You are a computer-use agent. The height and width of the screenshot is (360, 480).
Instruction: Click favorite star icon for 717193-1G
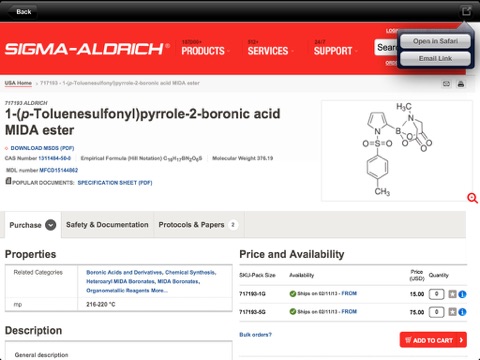coord(452,294)
